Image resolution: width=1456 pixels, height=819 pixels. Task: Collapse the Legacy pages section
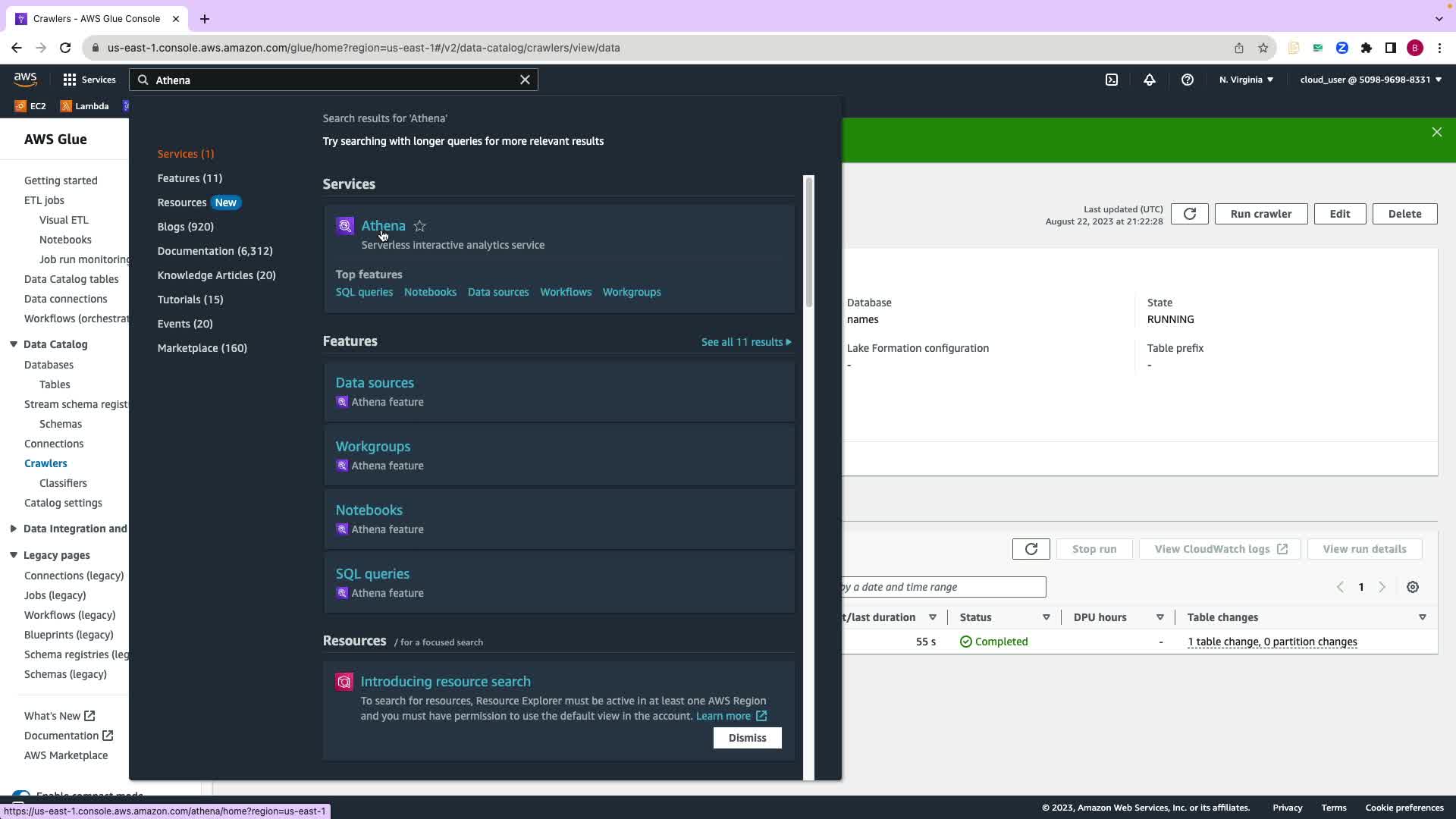14,555
